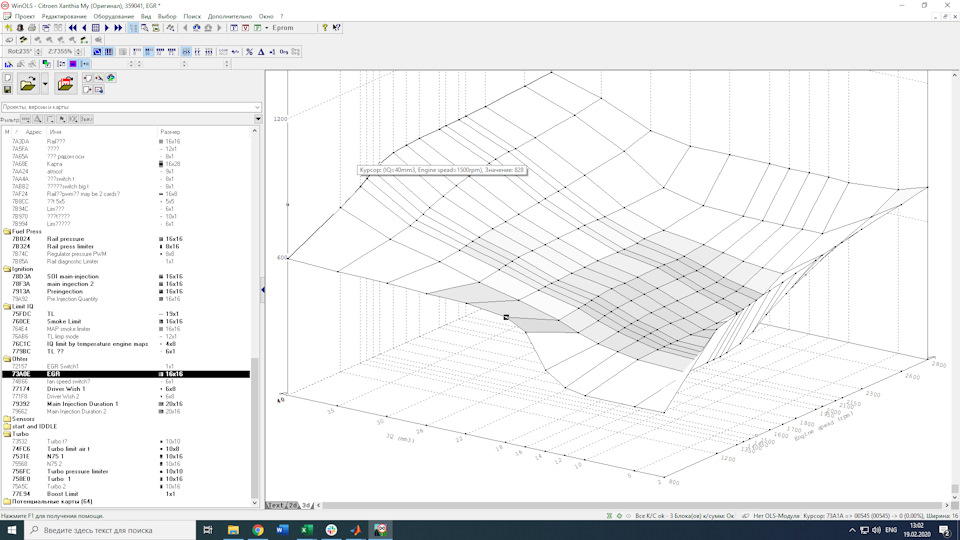The width and height of the screenshot is (960, 540).
Task: Jump to last map with double-right arrow
Action: pos(118,28)
